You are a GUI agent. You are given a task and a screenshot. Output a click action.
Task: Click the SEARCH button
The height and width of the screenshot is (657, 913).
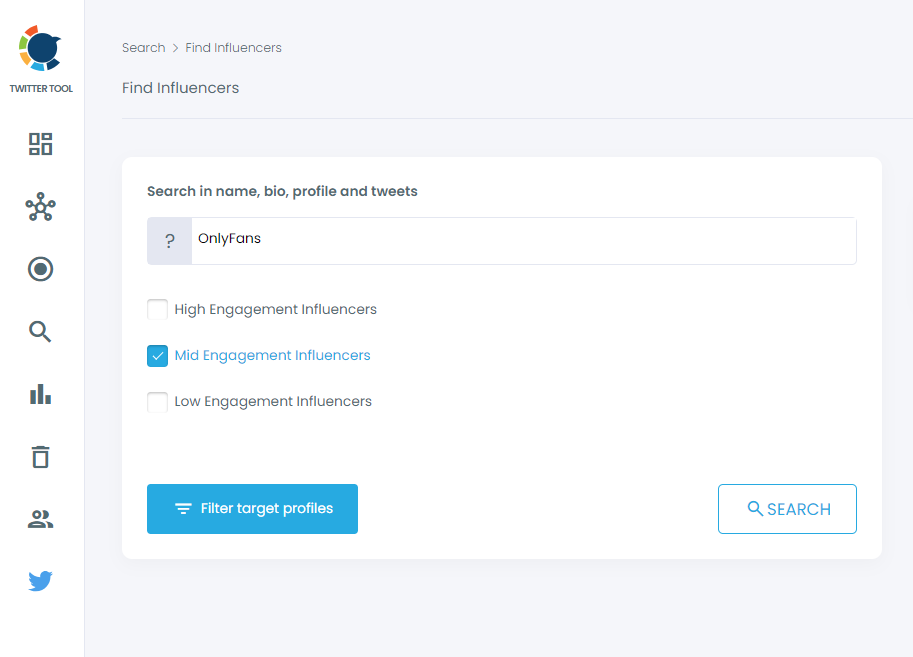[x=787, y=508]
